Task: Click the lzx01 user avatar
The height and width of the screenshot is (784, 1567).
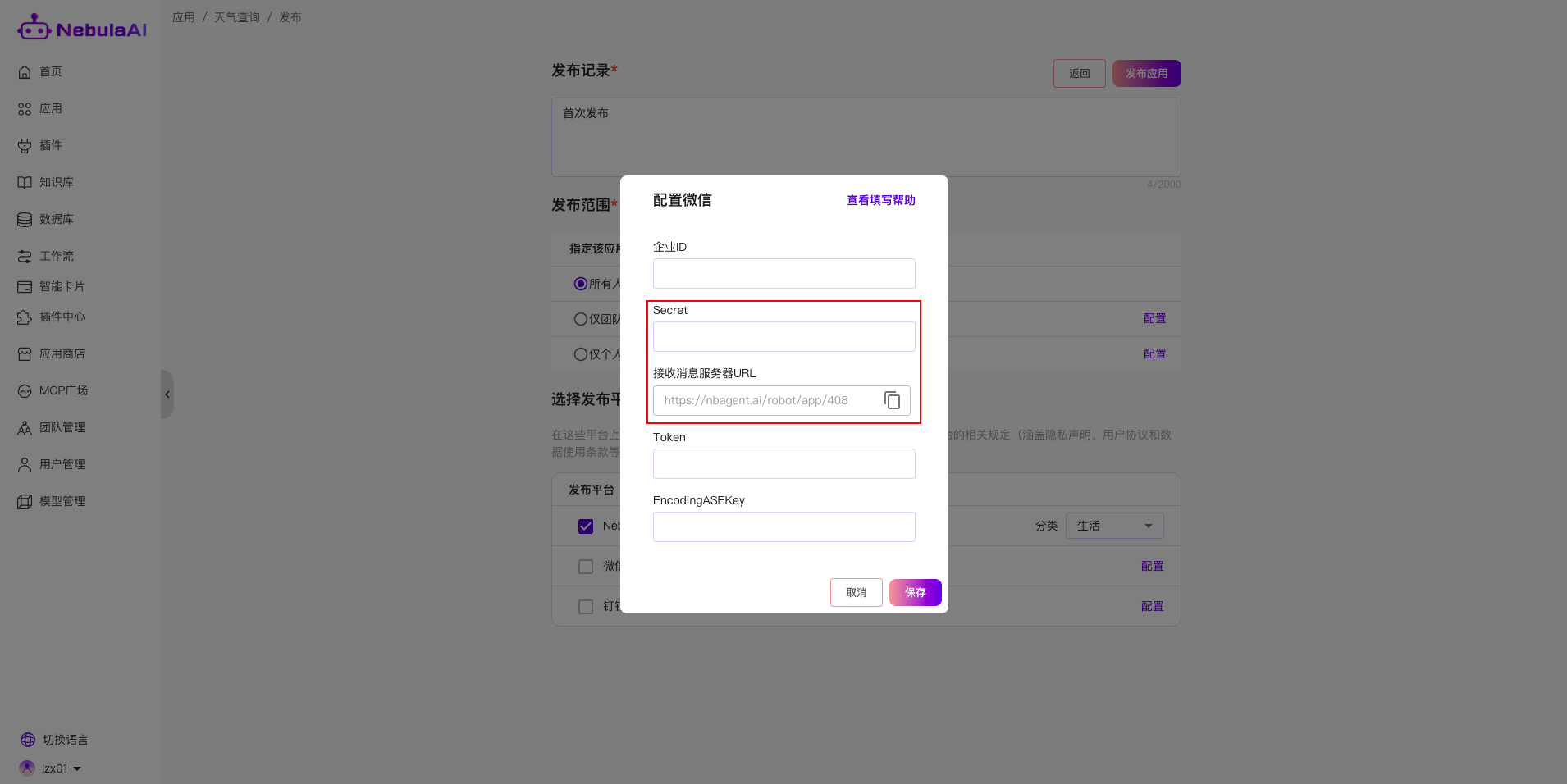Action: pos(27,768)
